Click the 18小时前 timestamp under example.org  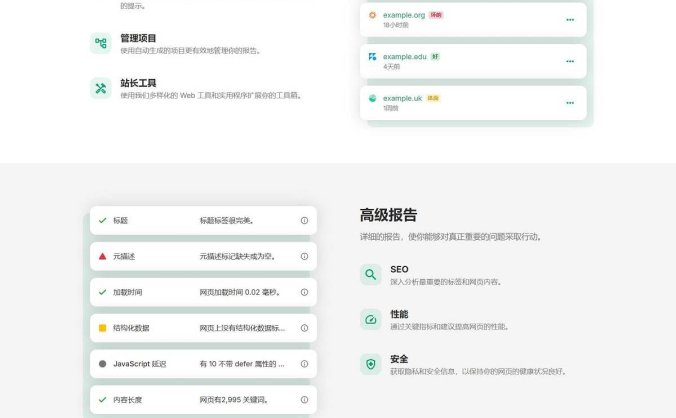[395, 25]
